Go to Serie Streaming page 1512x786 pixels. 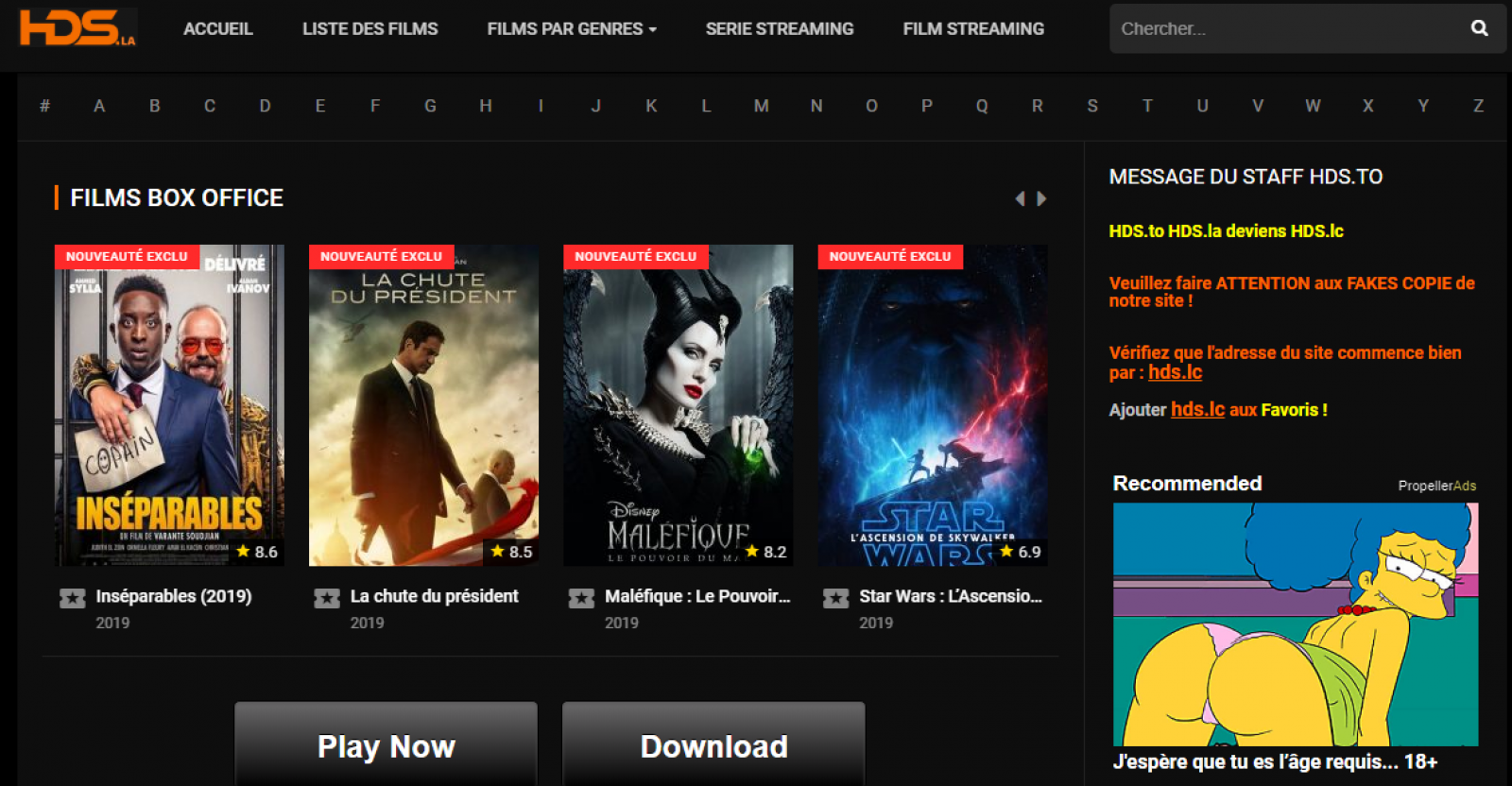pyautogui.click(x=779, y=29)
